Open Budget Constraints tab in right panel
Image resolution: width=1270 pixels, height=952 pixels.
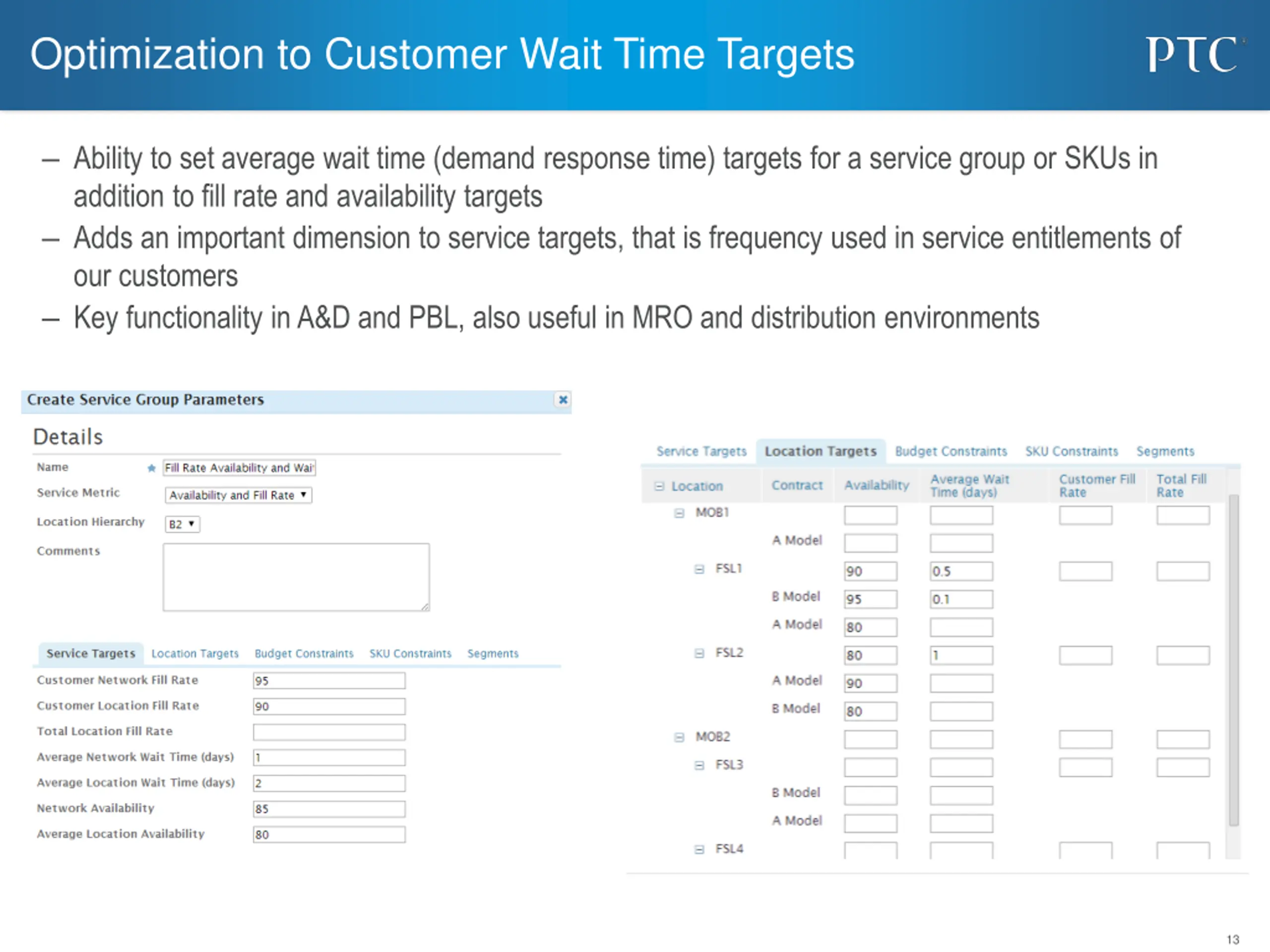[x=951, y=451]
